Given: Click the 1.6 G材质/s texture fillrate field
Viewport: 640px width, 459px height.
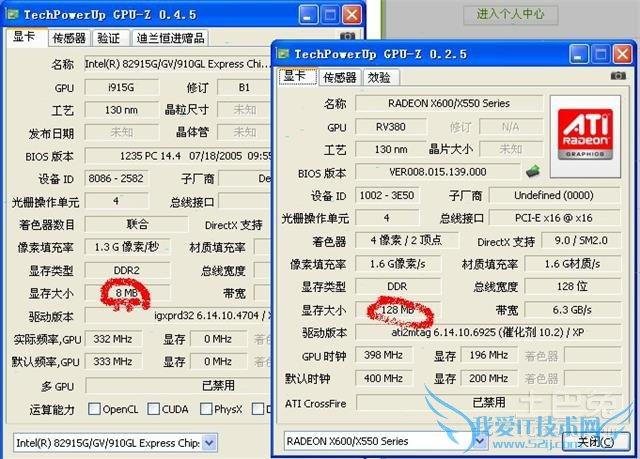Looking at the screenshot, I should pos(572,264).
